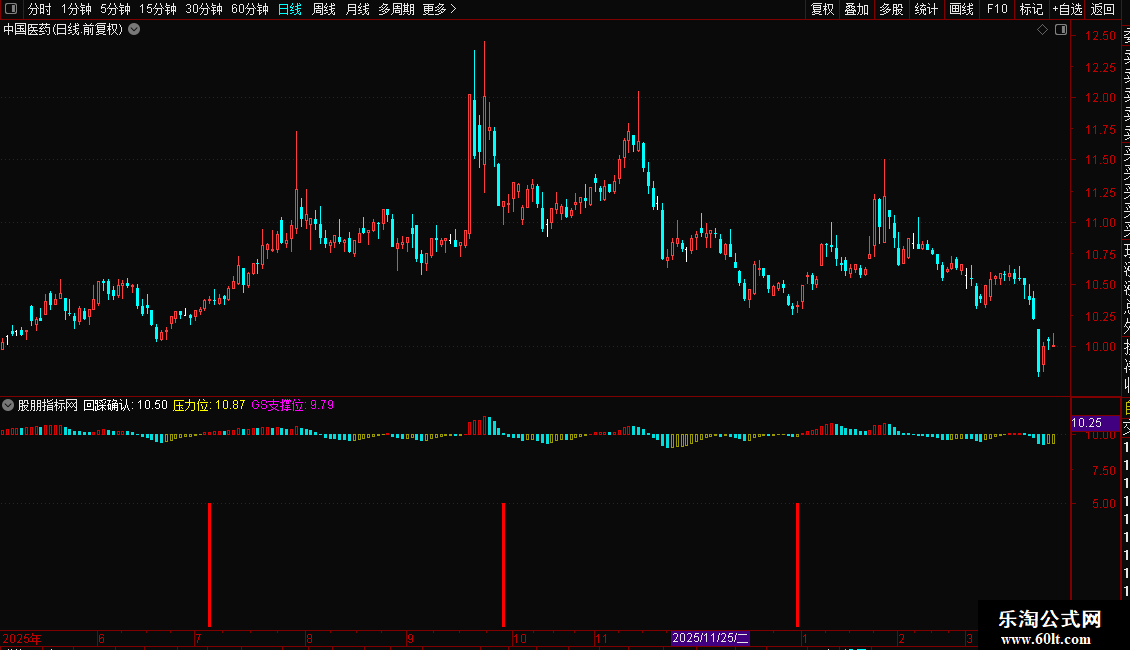Click the 中国医药(日线.前复权) stock title
This screenshot has width=1130, height=650.
(63, 30)
